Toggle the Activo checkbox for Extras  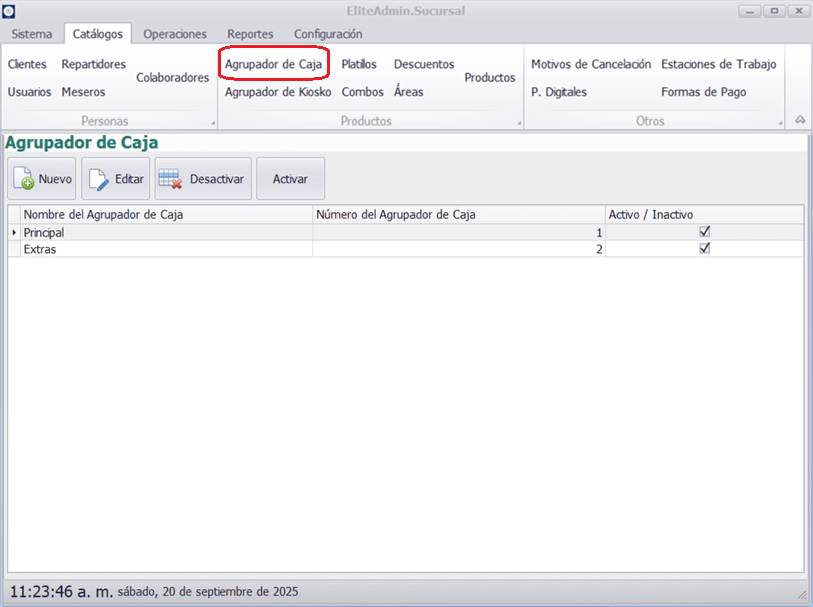point(705,249)
